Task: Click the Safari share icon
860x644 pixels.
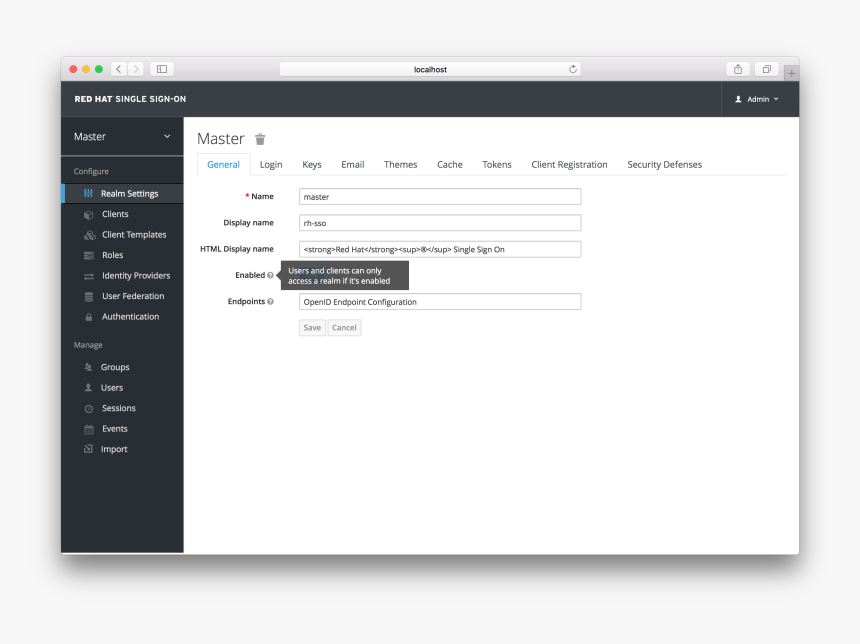Action: pyautogui.click(x=738, y=69)
